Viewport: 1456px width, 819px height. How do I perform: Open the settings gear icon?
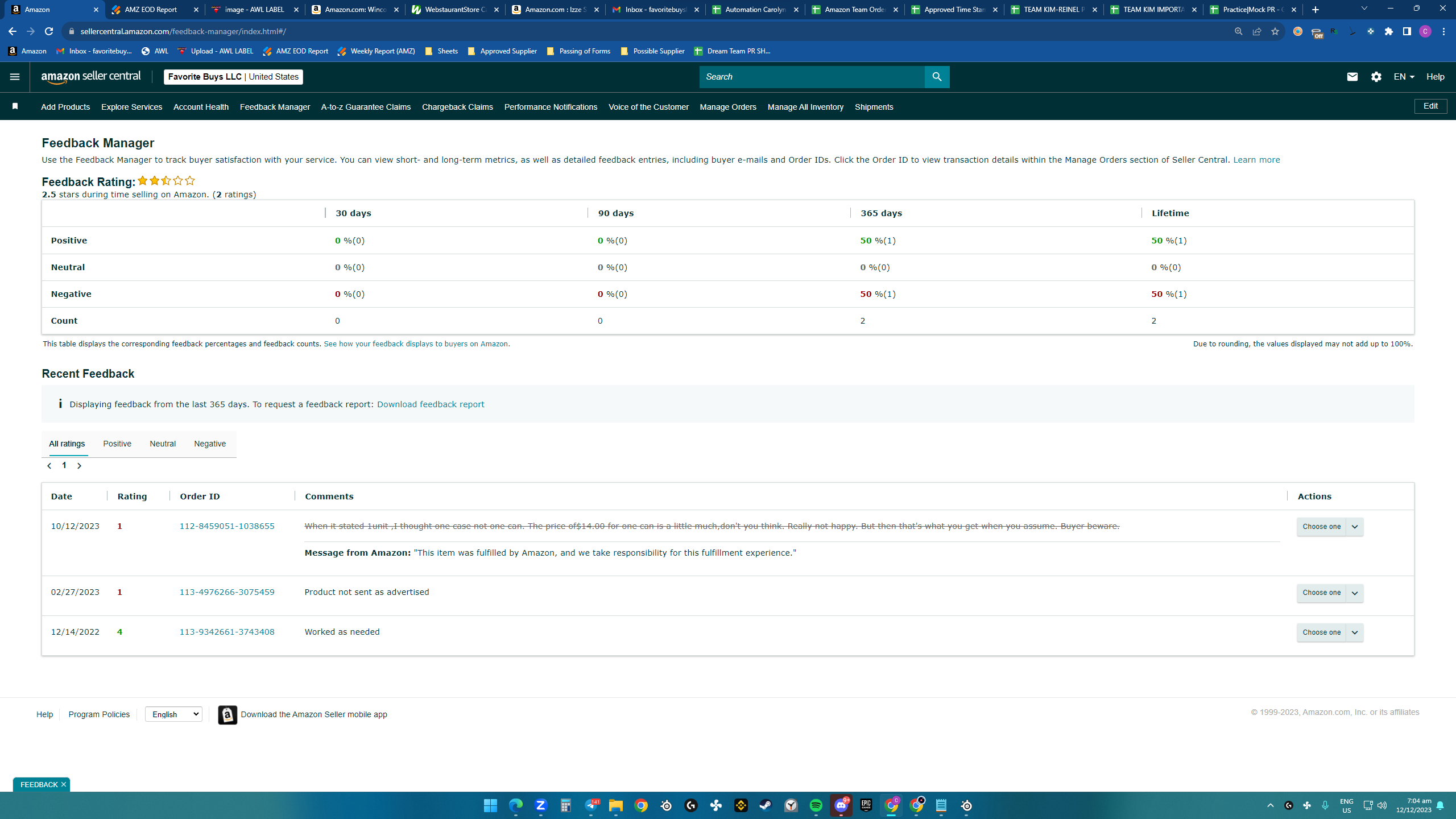tap(1376, 77)
